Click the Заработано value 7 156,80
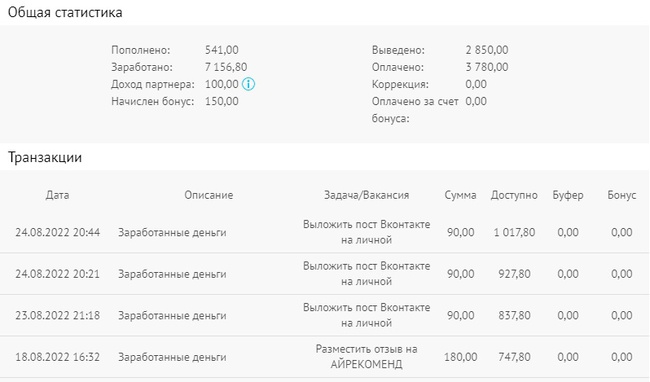 pyautogui.click(x=226, y=67)
